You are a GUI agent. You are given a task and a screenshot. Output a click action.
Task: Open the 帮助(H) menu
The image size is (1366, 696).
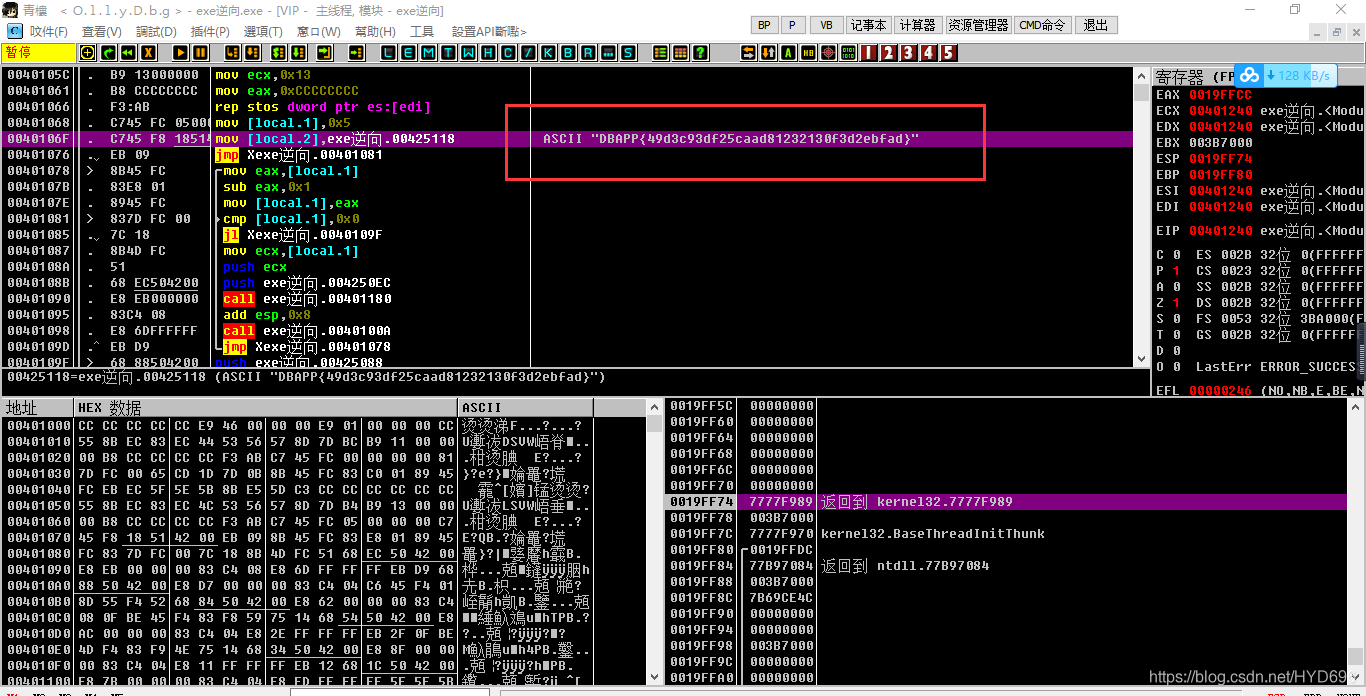coord(375,31)
